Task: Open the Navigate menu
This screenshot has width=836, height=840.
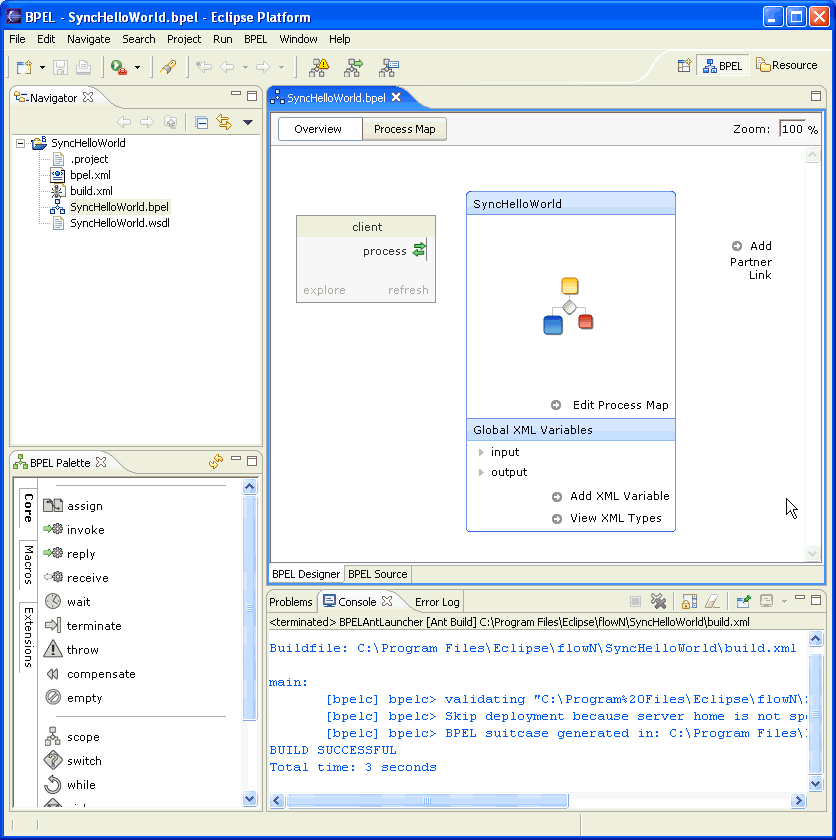Action: tap(88, 39)
